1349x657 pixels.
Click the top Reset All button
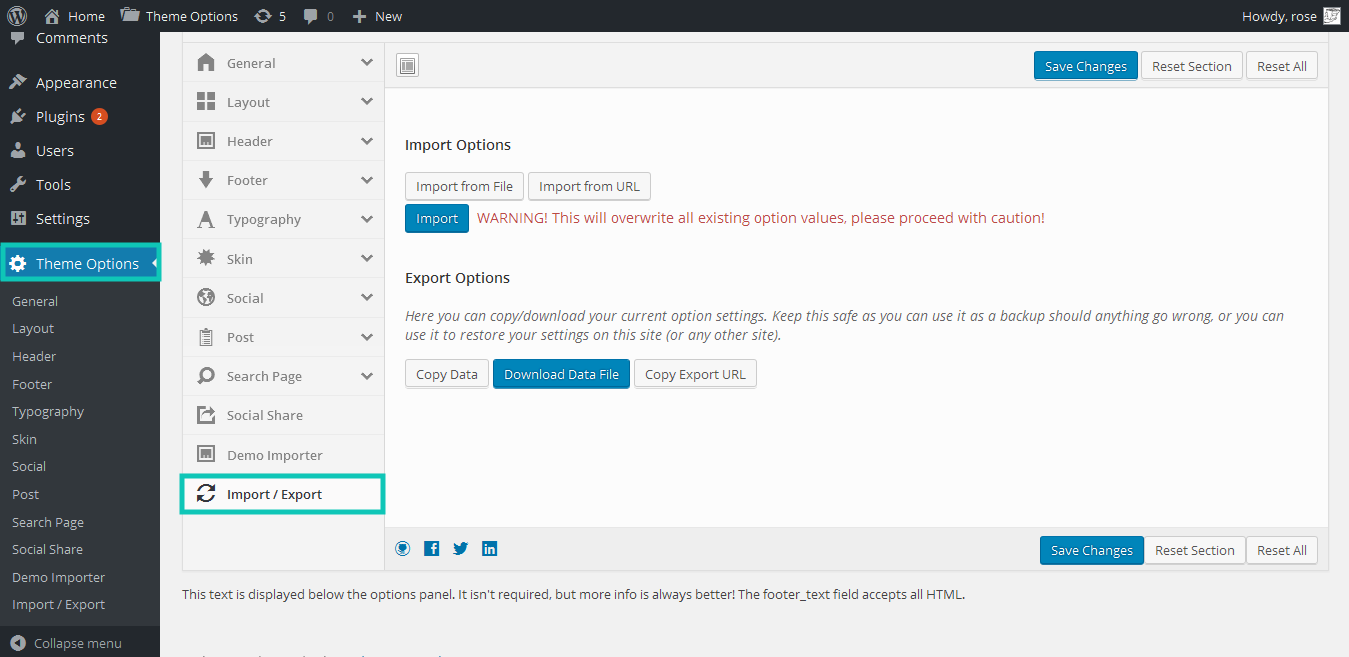tap(1282, 66)
